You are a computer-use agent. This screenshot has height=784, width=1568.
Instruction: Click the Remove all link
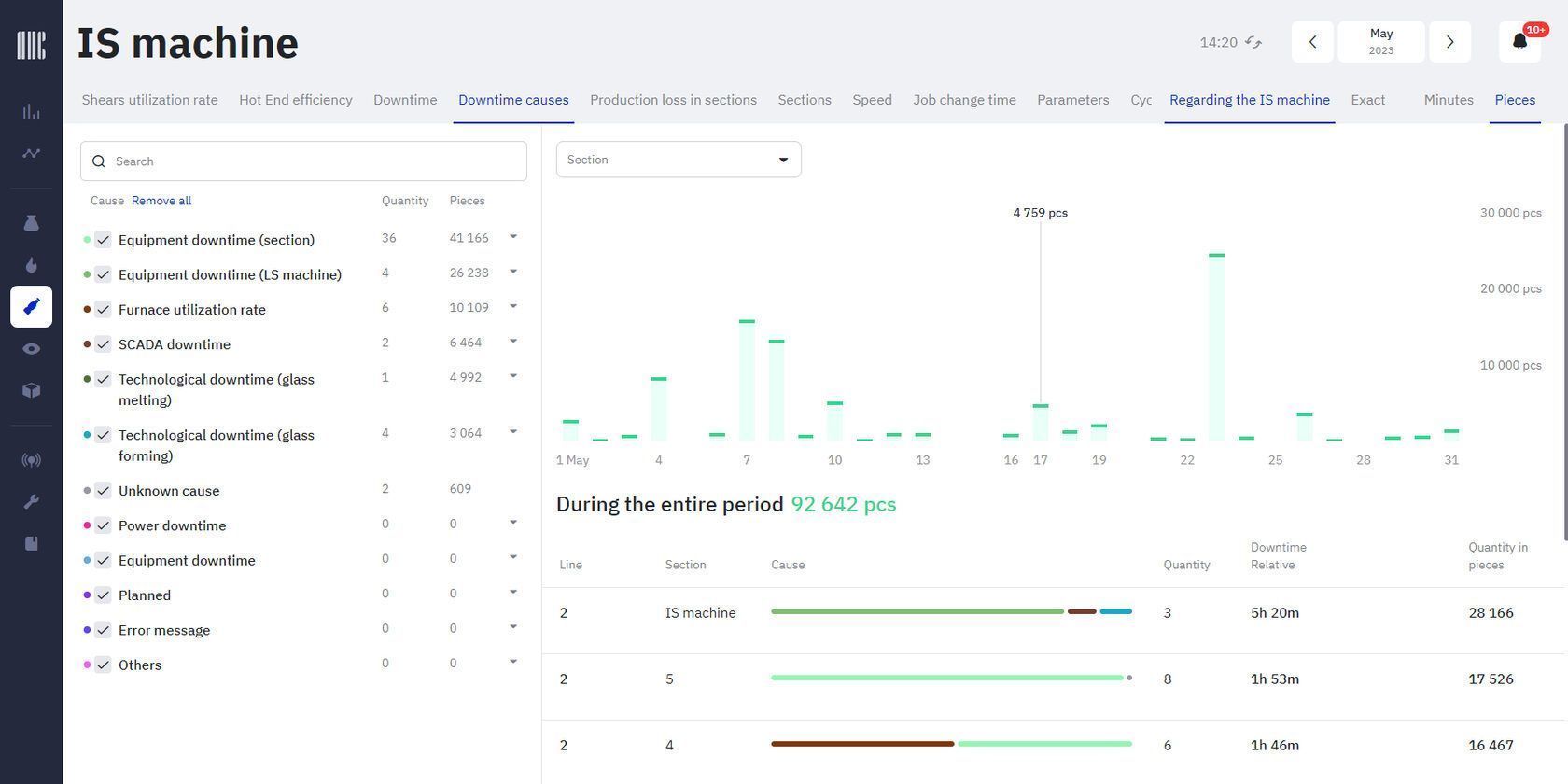click(x=161, y=201)
